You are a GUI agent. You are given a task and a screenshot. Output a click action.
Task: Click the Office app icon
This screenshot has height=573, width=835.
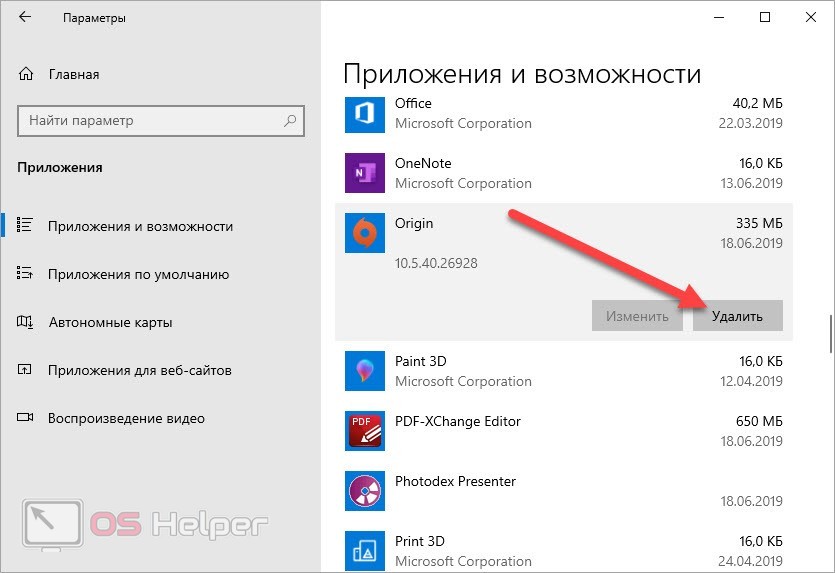pyautogui.click(x=365, y=114)
